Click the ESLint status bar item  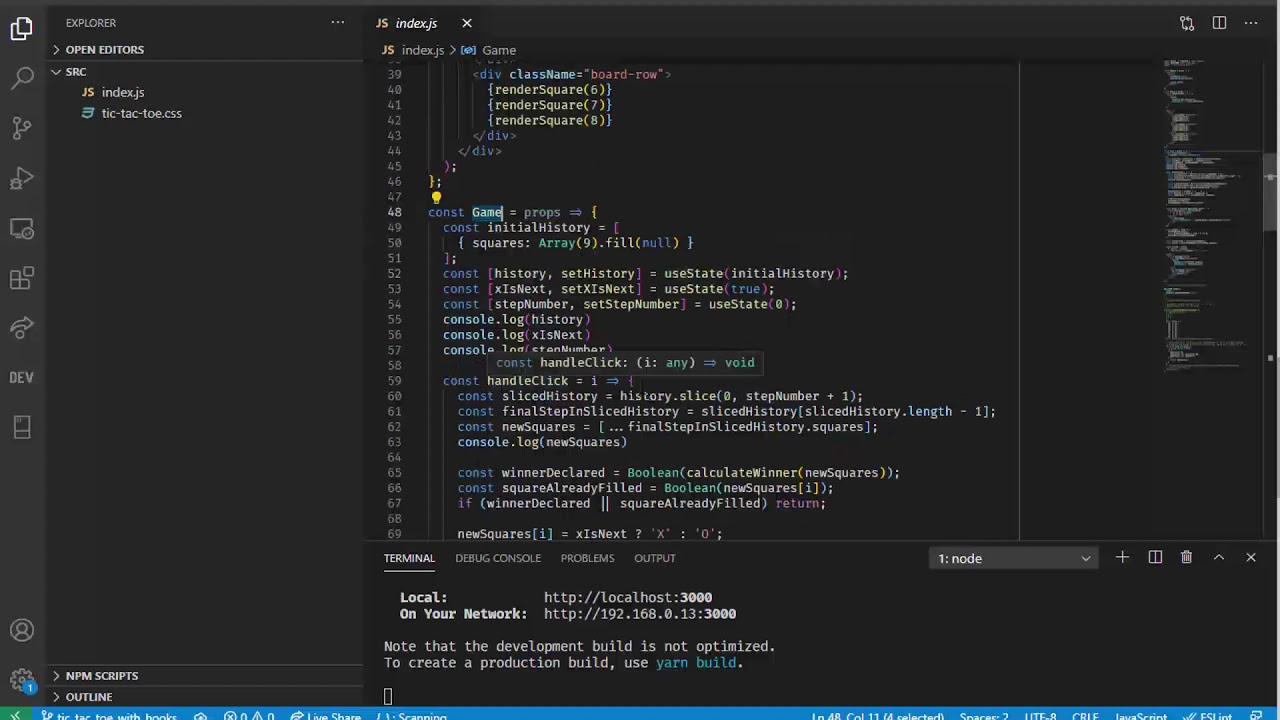(1208, 716)
